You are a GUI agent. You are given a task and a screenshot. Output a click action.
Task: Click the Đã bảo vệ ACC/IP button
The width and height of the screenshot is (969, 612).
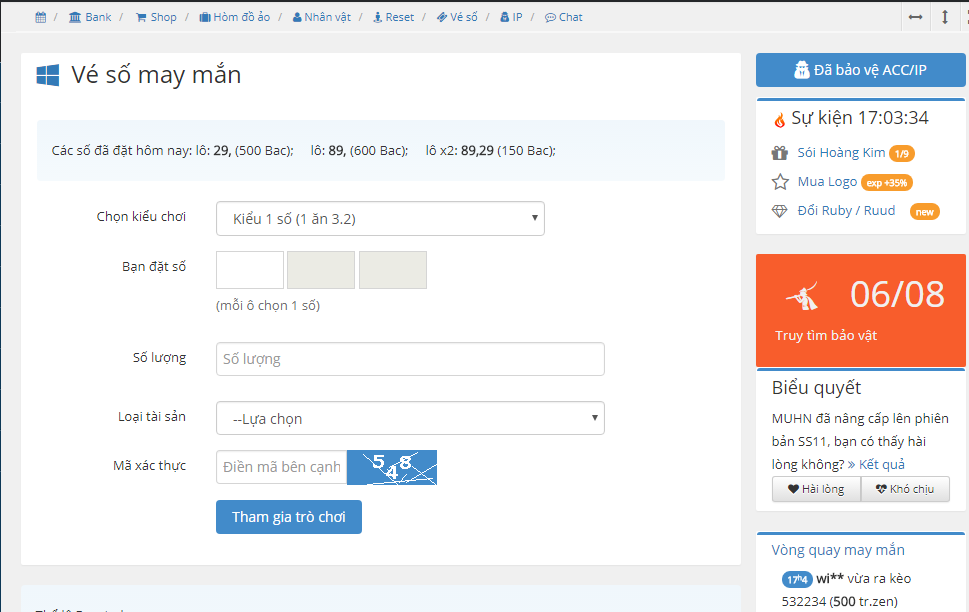860,70
